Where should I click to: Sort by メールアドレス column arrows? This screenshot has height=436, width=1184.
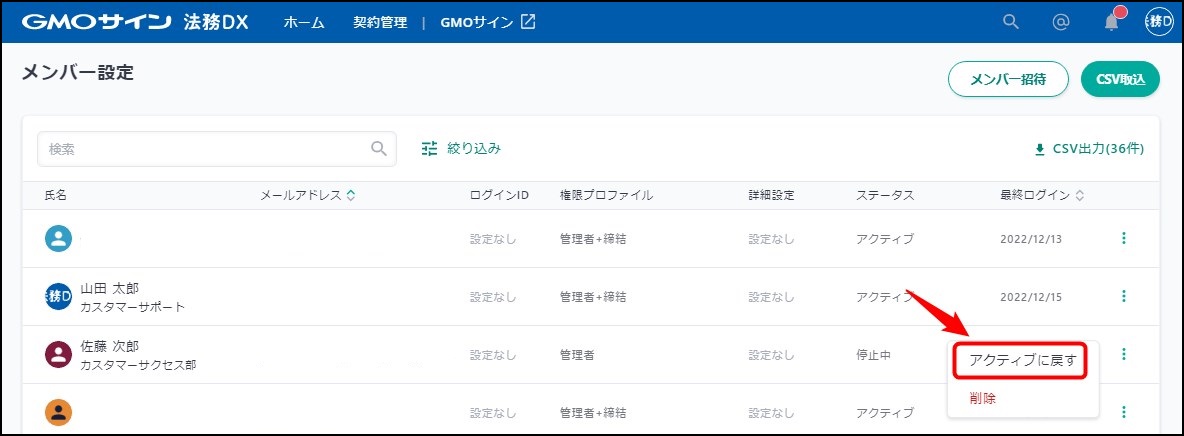pyautogui.click(x=351, y=195)
